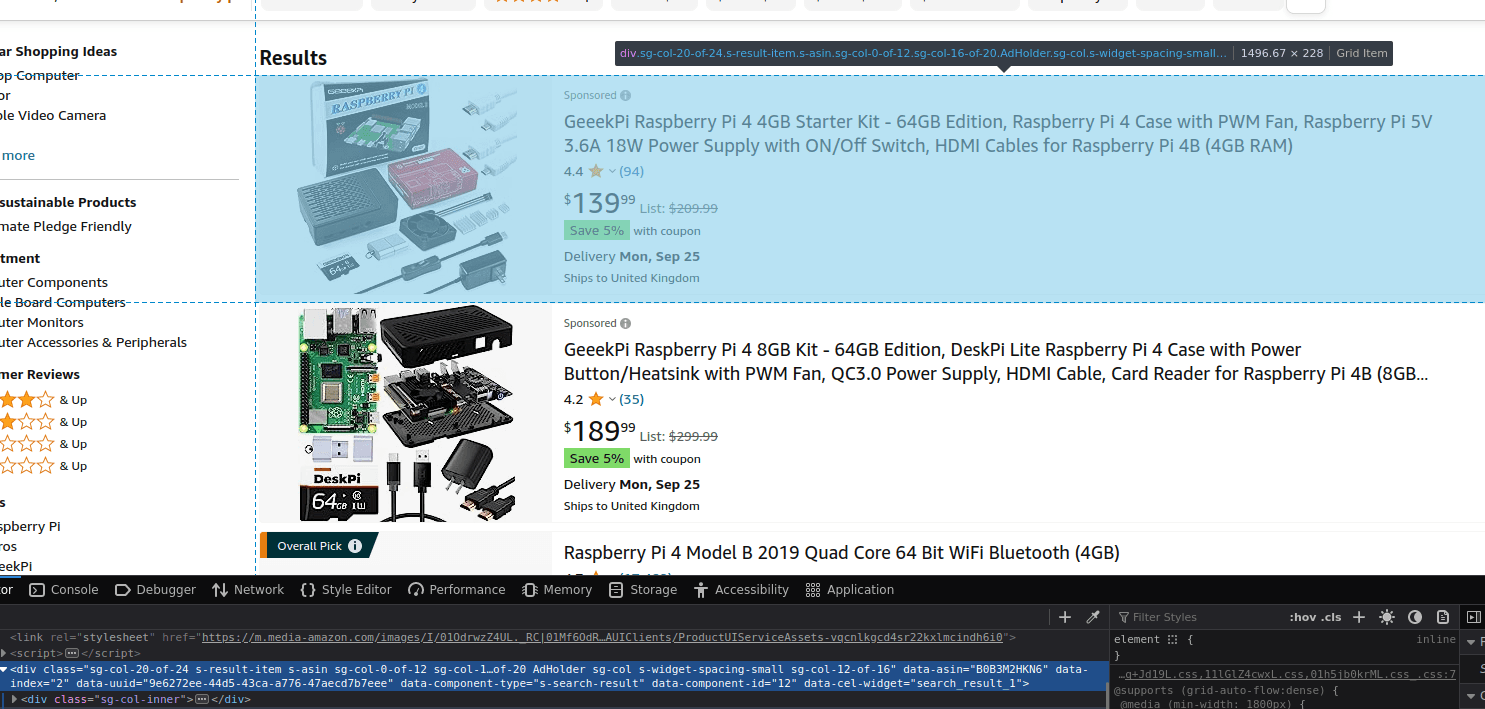Open the Console tab in DevTools
1485x709 pixels.
pyautogui.click(x=64, y=590)
